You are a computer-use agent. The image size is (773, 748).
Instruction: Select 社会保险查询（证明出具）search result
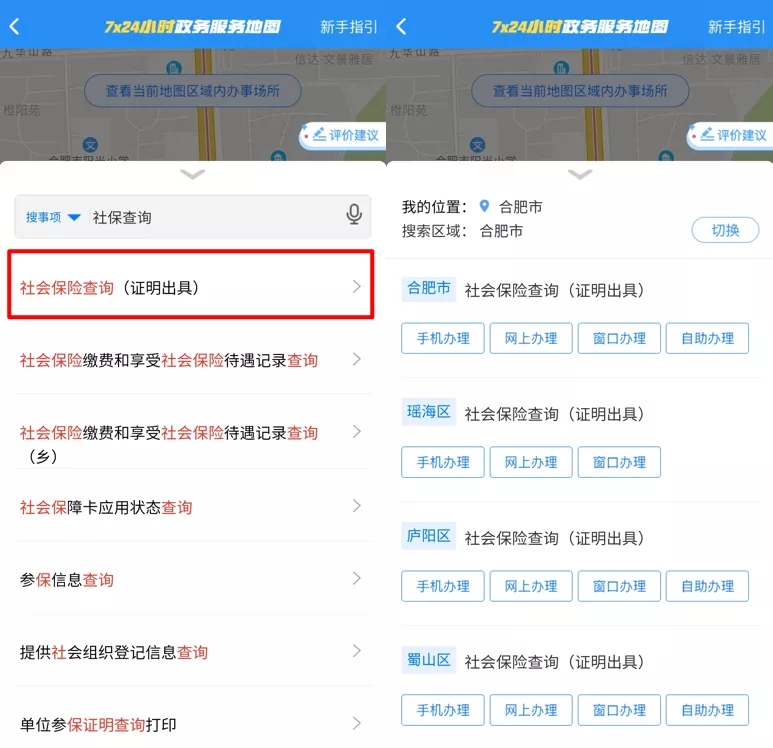pyautogui.click(x=191, y=285)
